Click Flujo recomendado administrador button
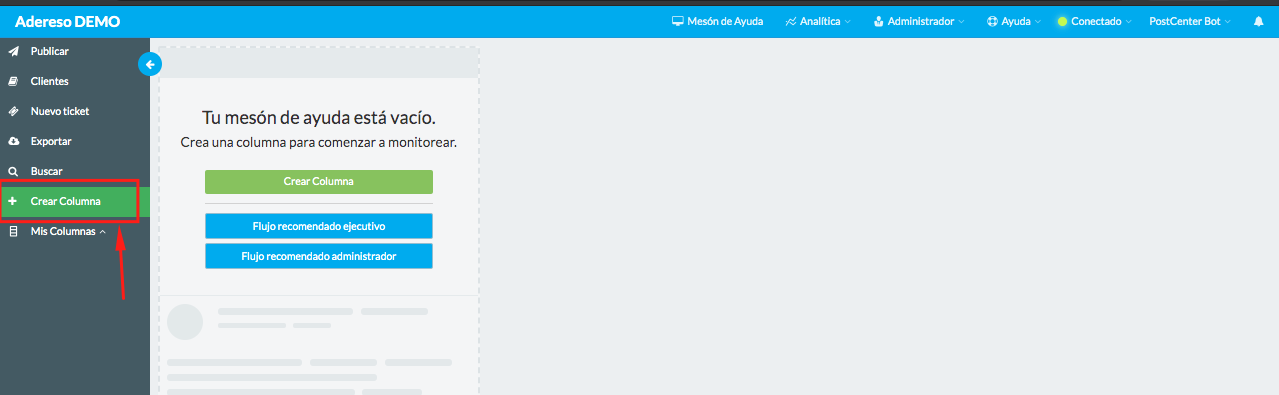The image size is (1279, 395). coord(319,256)
